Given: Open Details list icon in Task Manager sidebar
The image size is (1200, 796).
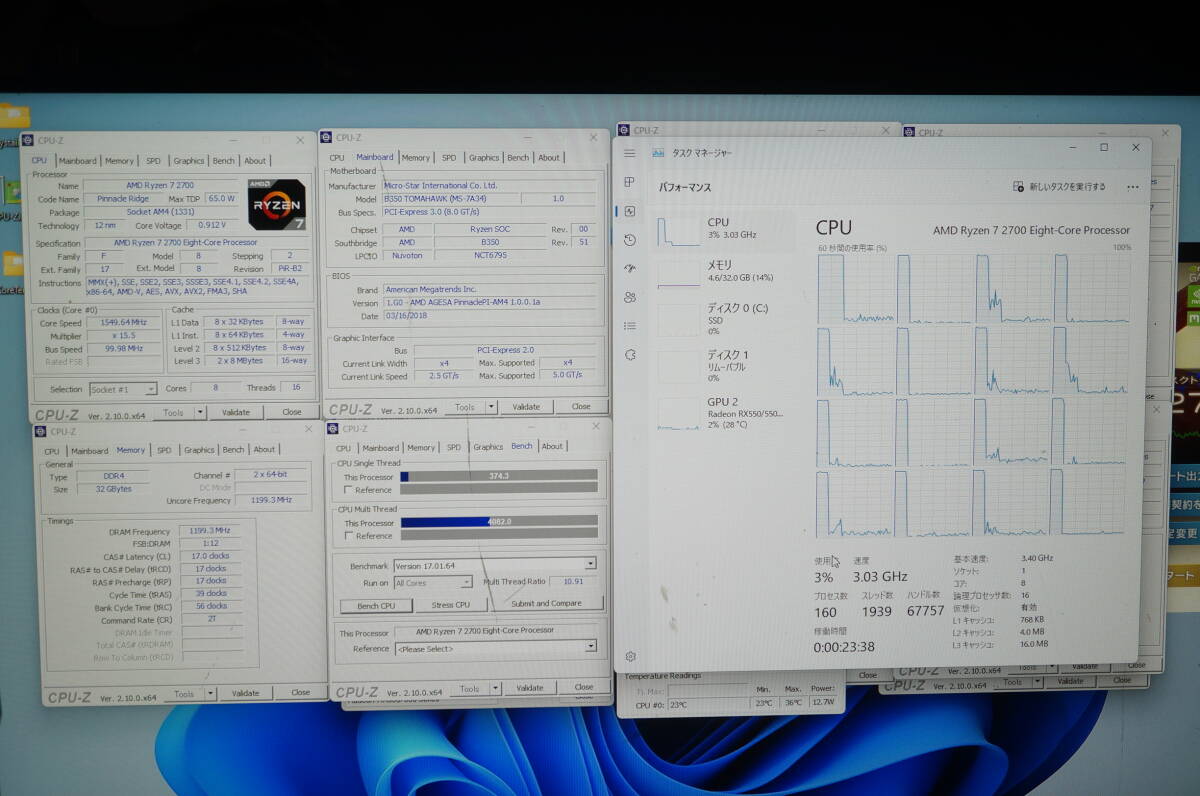Looking at the screenshot, I should (x=629, y=326).
